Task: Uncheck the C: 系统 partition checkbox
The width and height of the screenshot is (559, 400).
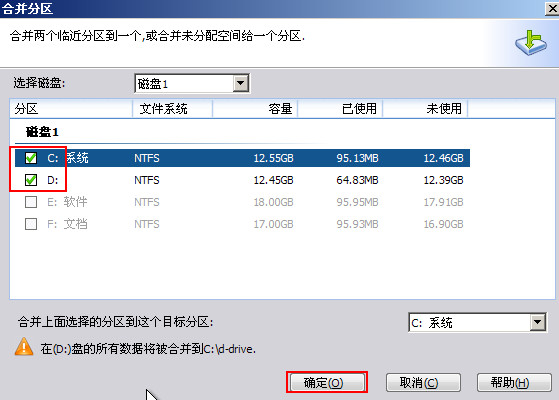Action: click(x=31, y=158)
